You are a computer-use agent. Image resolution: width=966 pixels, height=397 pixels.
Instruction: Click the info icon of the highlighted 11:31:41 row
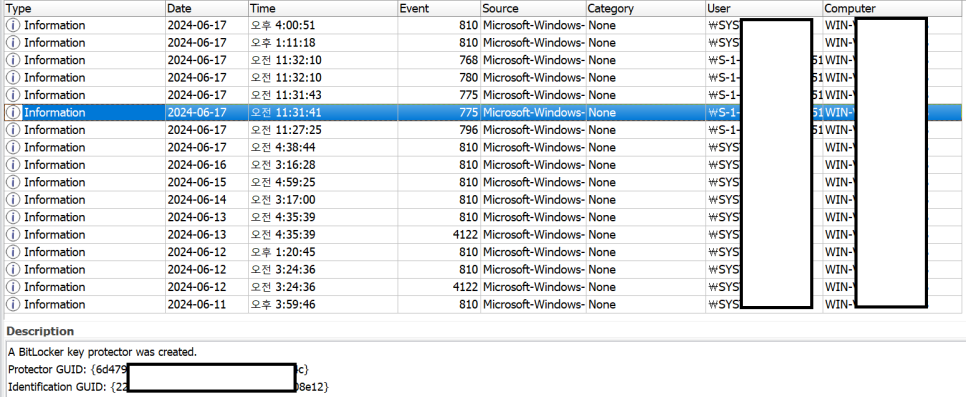12,112
